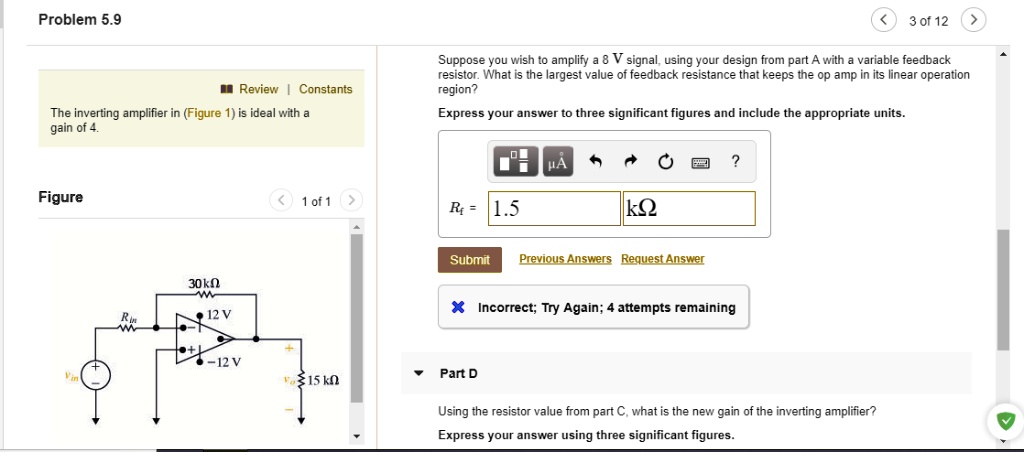Open the units symbols µÅ button

pyautogui.click(x=558, y=161)
